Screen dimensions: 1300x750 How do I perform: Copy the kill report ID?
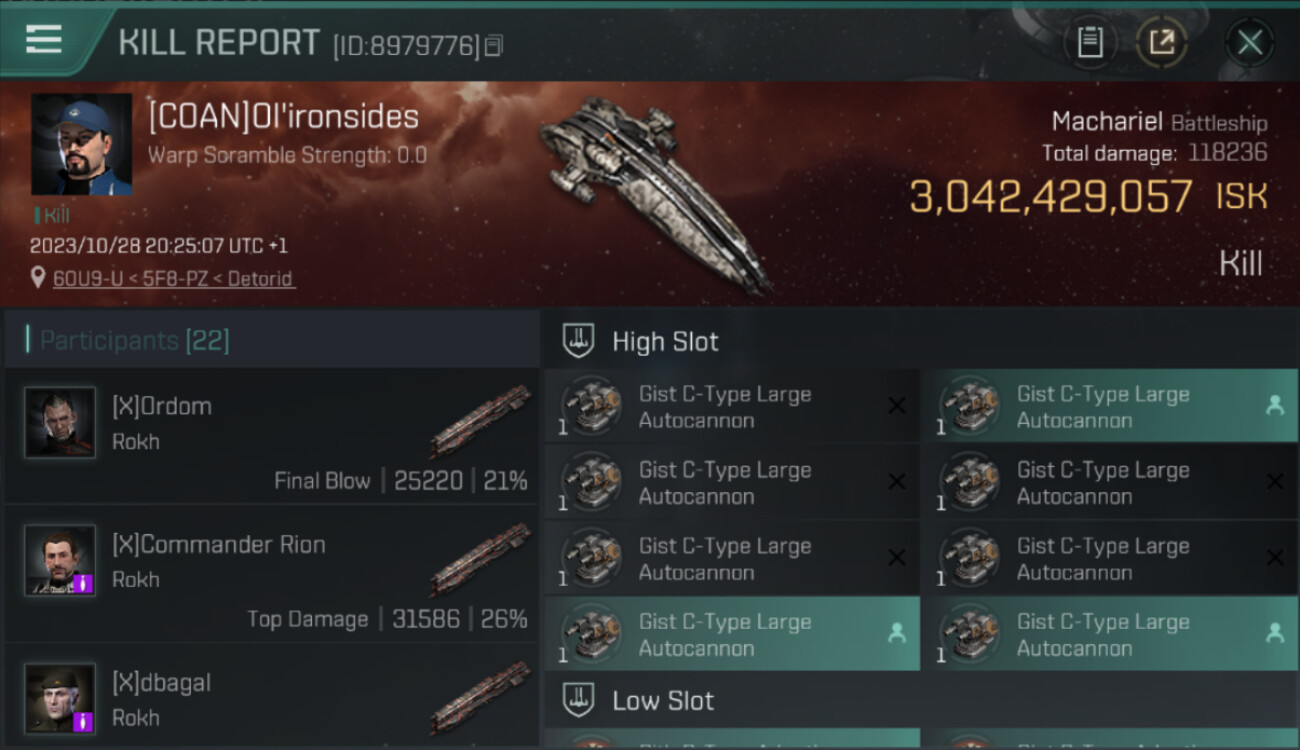tap(494, 46)
